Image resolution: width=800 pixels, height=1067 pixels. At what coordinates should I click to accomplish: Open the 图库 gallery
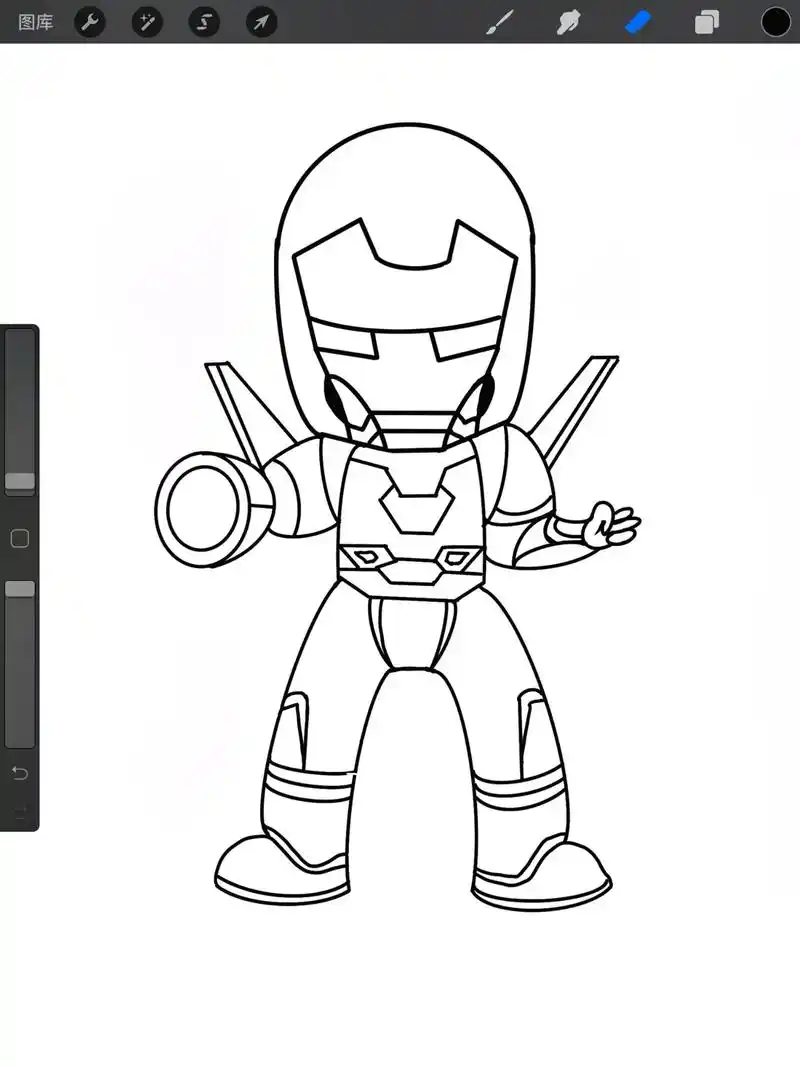coord(36,22)
